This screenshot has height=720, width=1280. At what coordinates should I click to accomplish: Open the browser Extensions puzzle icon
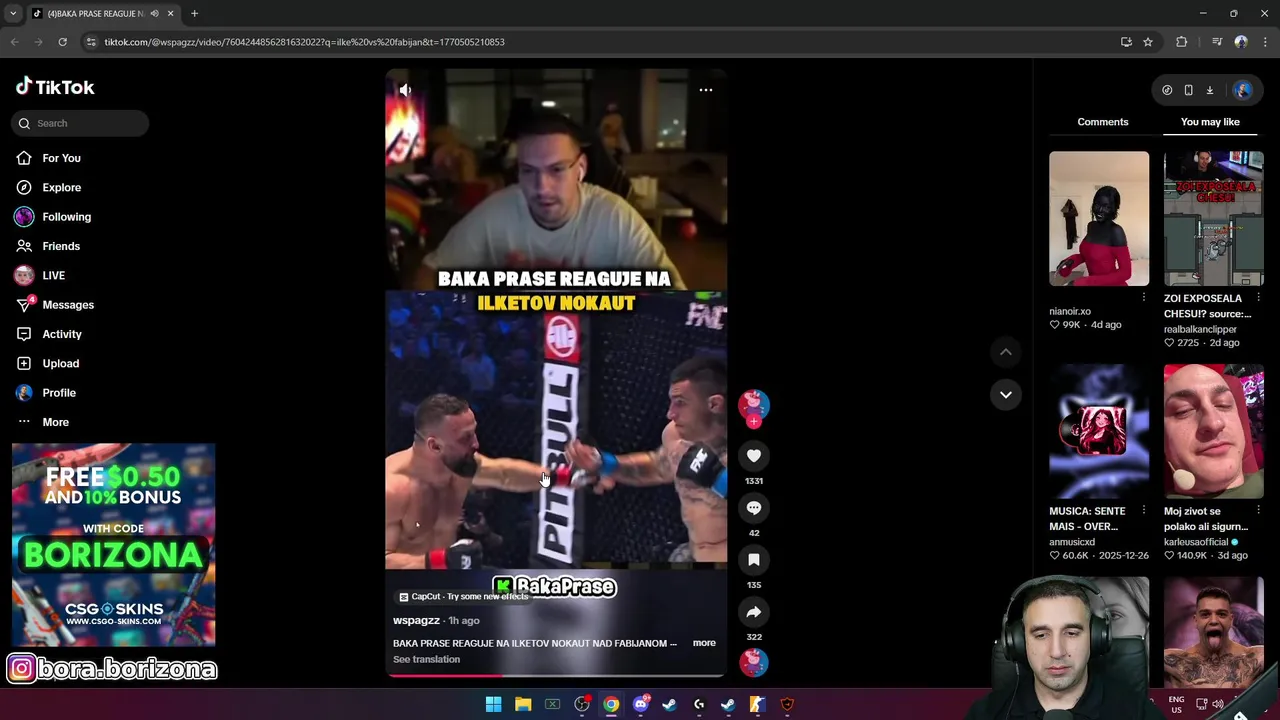1182,42
